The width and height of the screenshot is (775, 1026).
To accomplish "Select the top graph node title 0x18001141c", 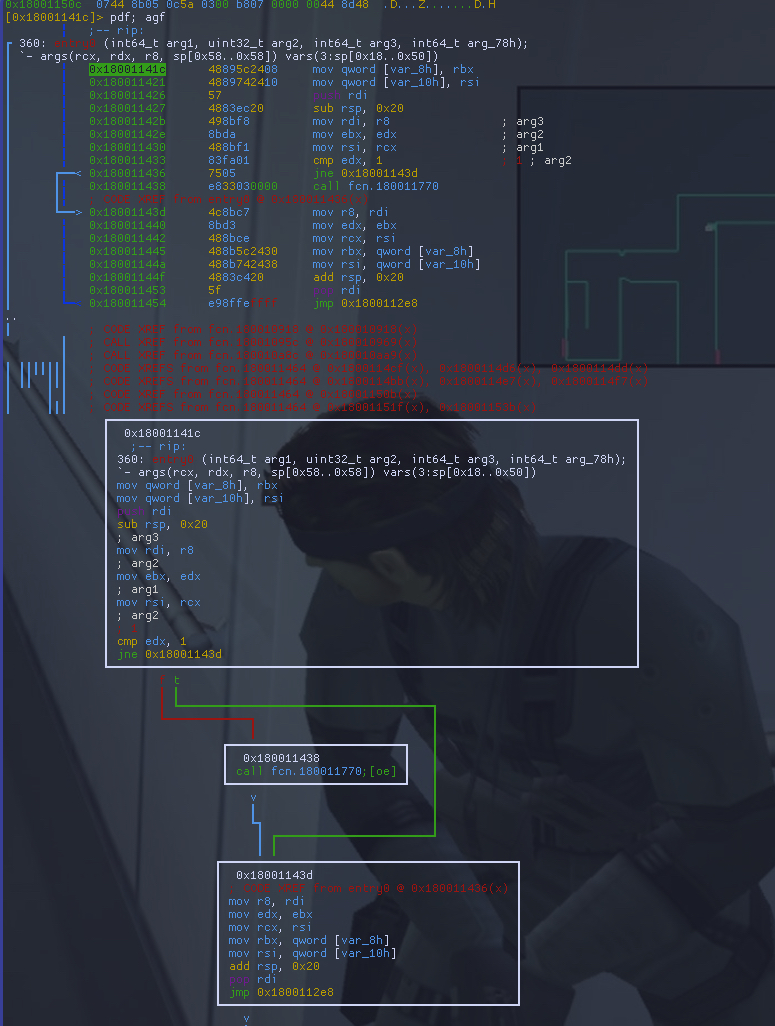I will pyautogui.click(x=162, y=433).
